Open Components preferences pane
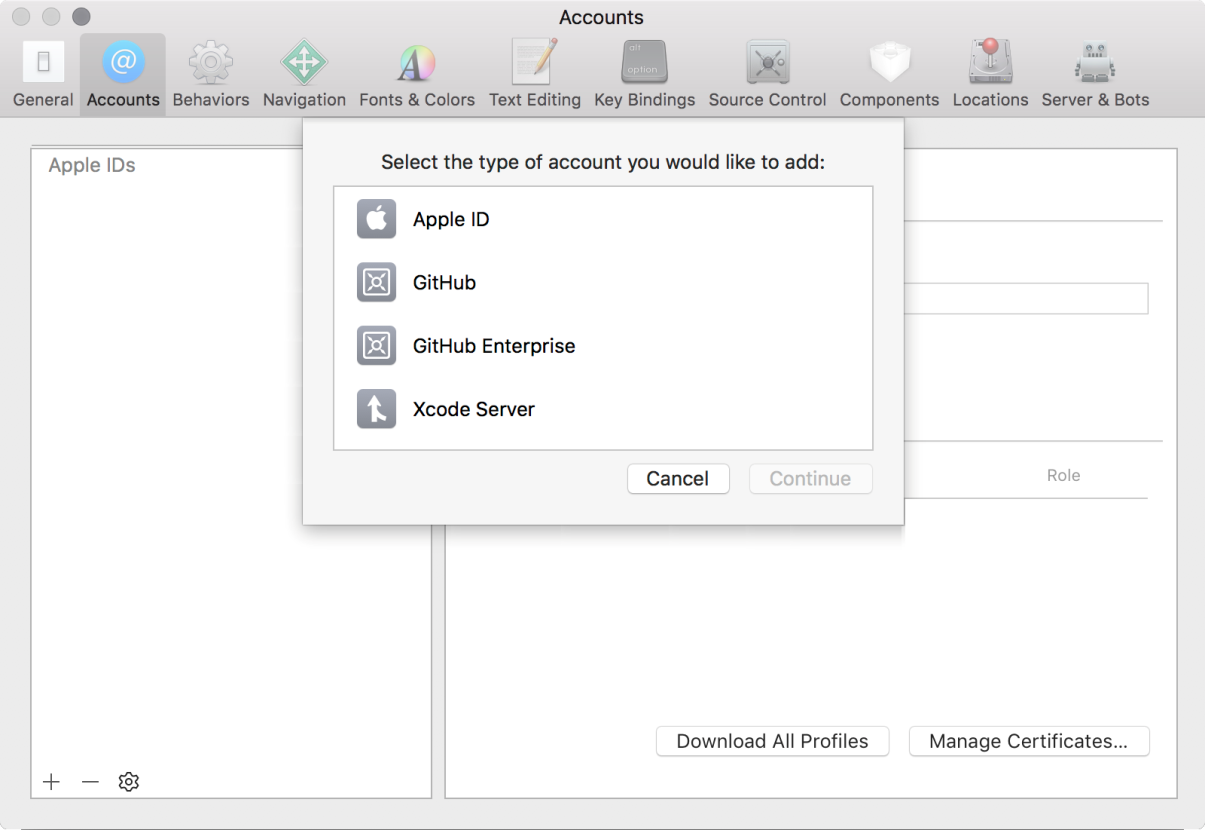Image resolution: width=1205 pixels, height=830 pixels. coord(889,74)
